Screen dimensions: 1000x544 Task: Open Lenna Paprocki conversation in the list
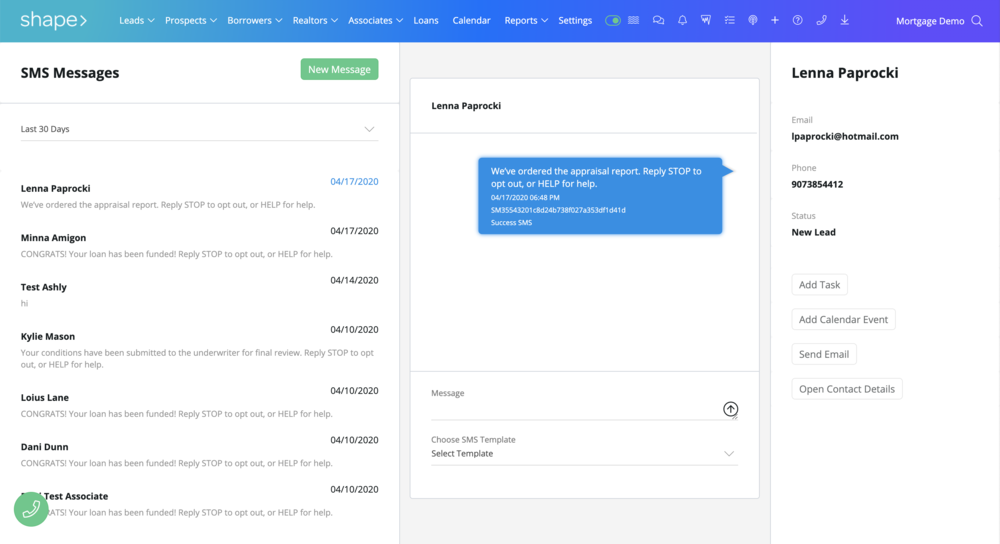tap(199, 196)
